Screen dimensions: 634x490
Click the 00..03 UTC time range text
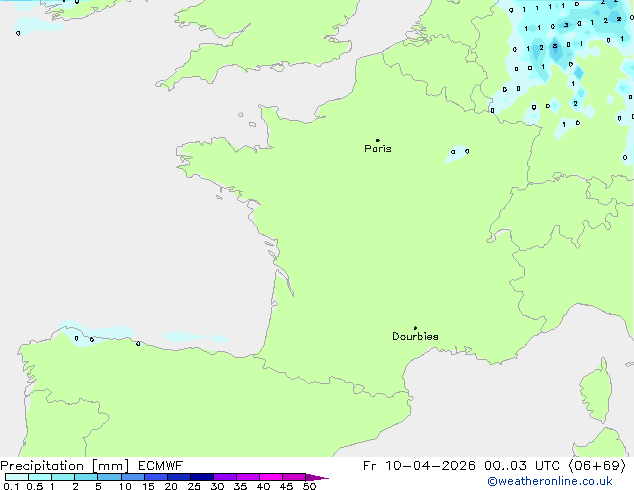click(x=522, y=466)
